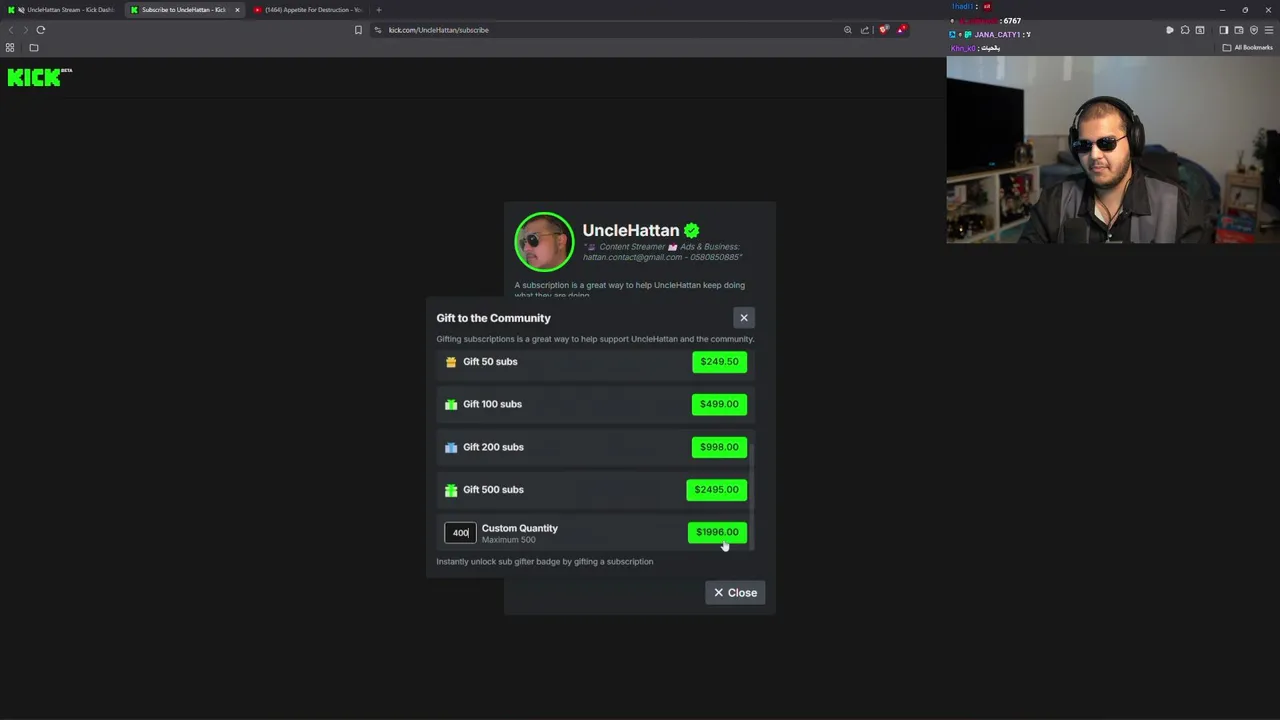Click the Gift 500 subs label
The height and width of the screenshot is (720, 1280).
tap(493, 490)
